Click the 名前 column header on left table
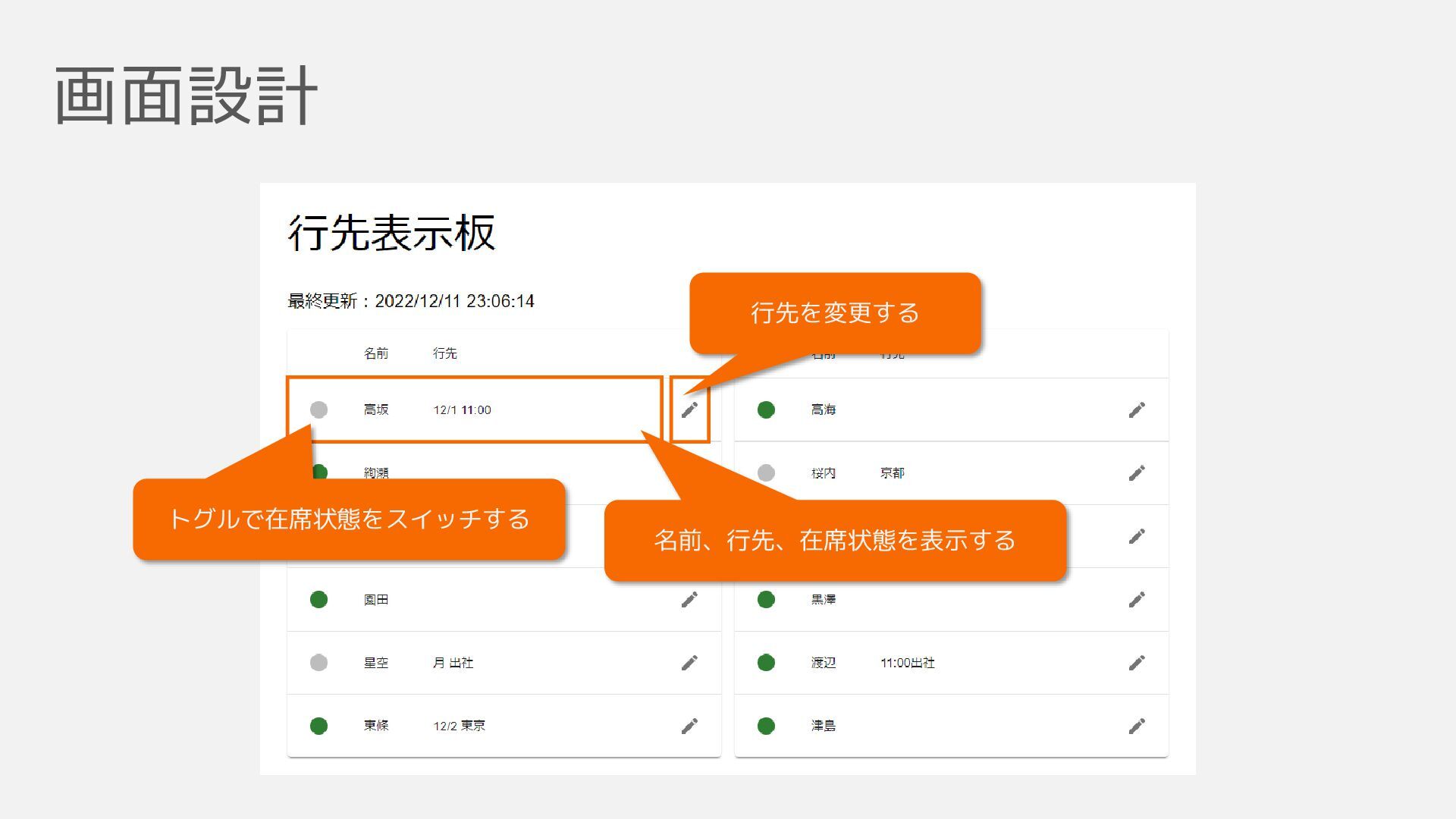 click(x=375, y=353)
